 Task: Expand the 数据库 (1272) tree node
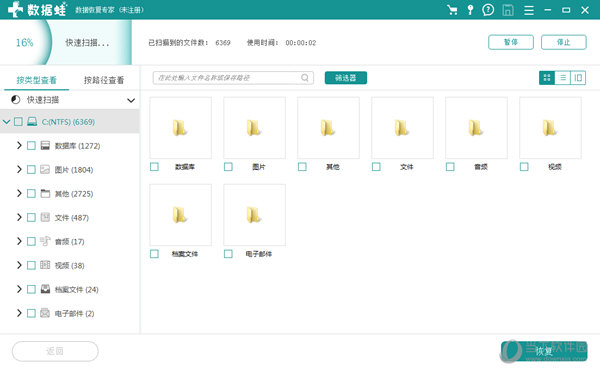tap(19, 145)
